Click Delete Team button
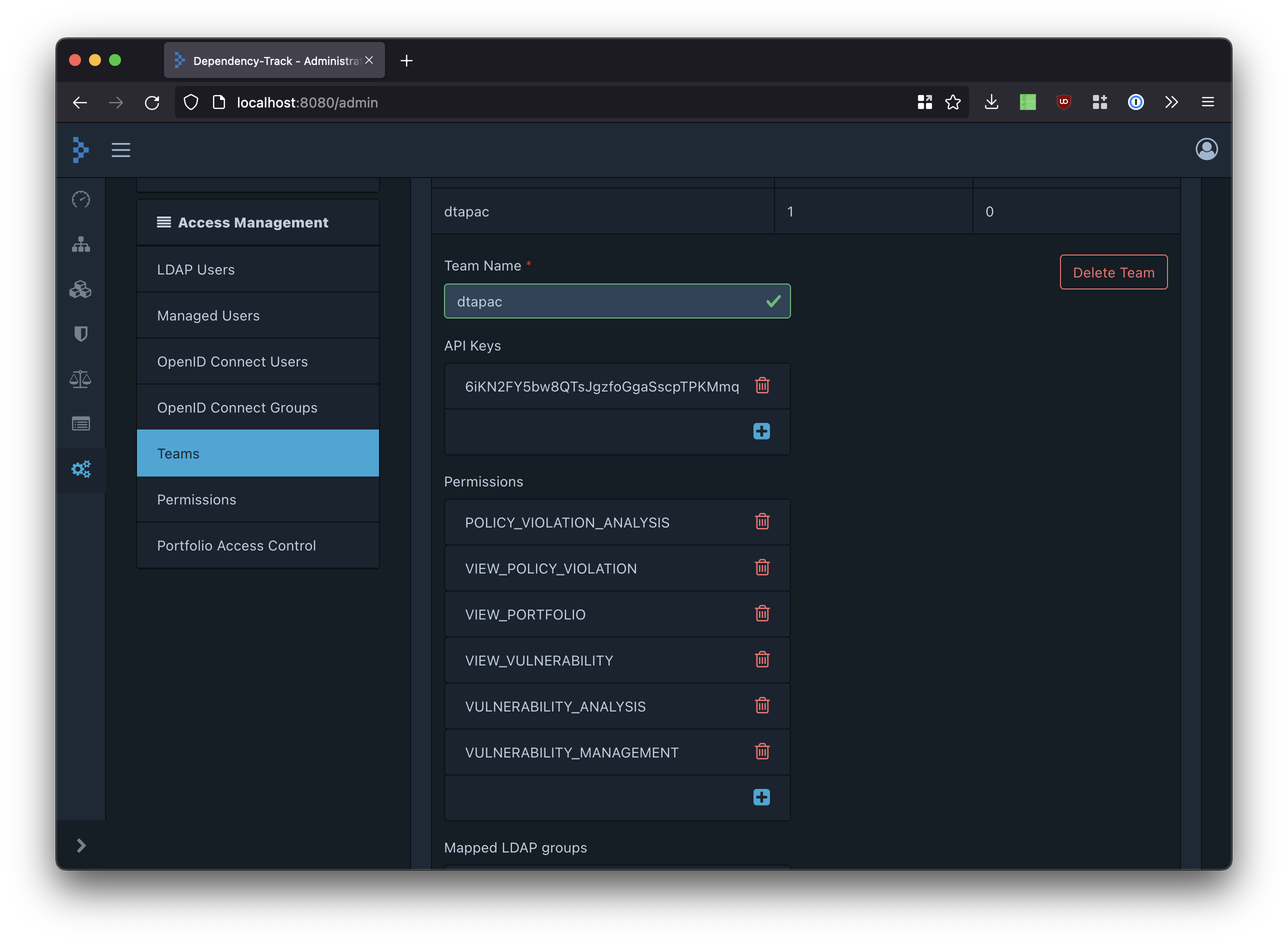The height and width of the screenshot is (944, 1288). [1113, 272]
